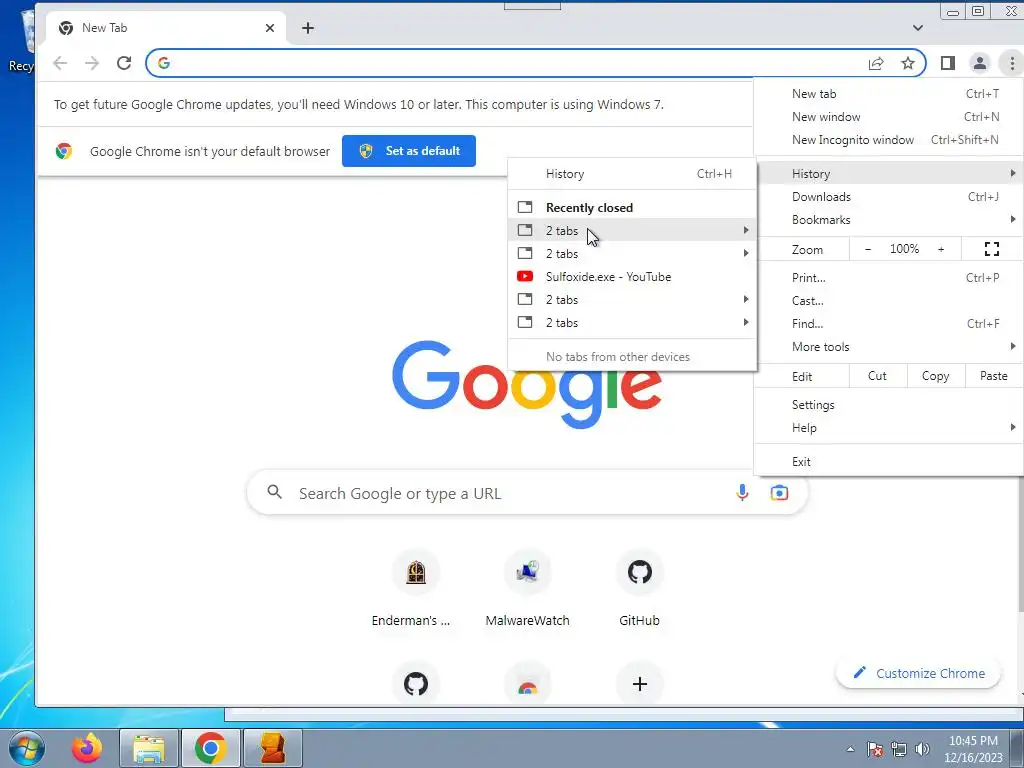This screenshot has height=768, width=1024.
Task: Click the Google logo doodle
Action: pyautogui.click(x=526, y=384)
